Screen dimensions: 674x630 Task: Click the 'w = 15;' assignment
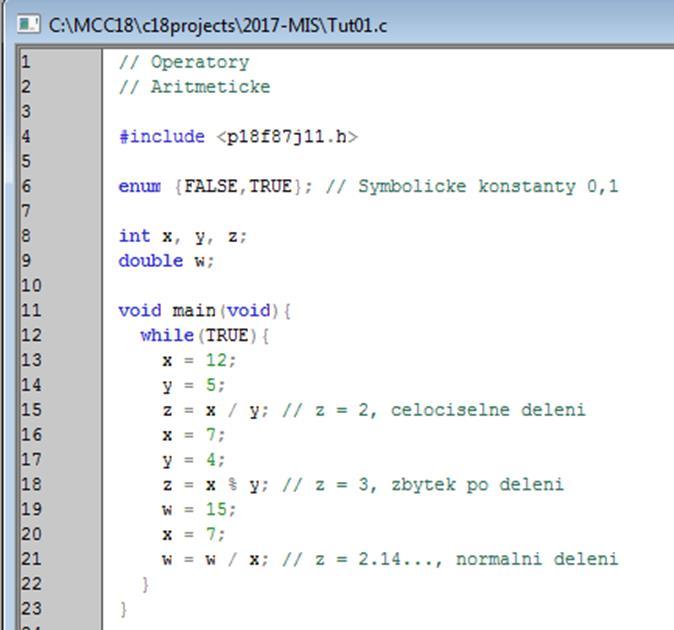pyautogui.click(x=199, y=510)
